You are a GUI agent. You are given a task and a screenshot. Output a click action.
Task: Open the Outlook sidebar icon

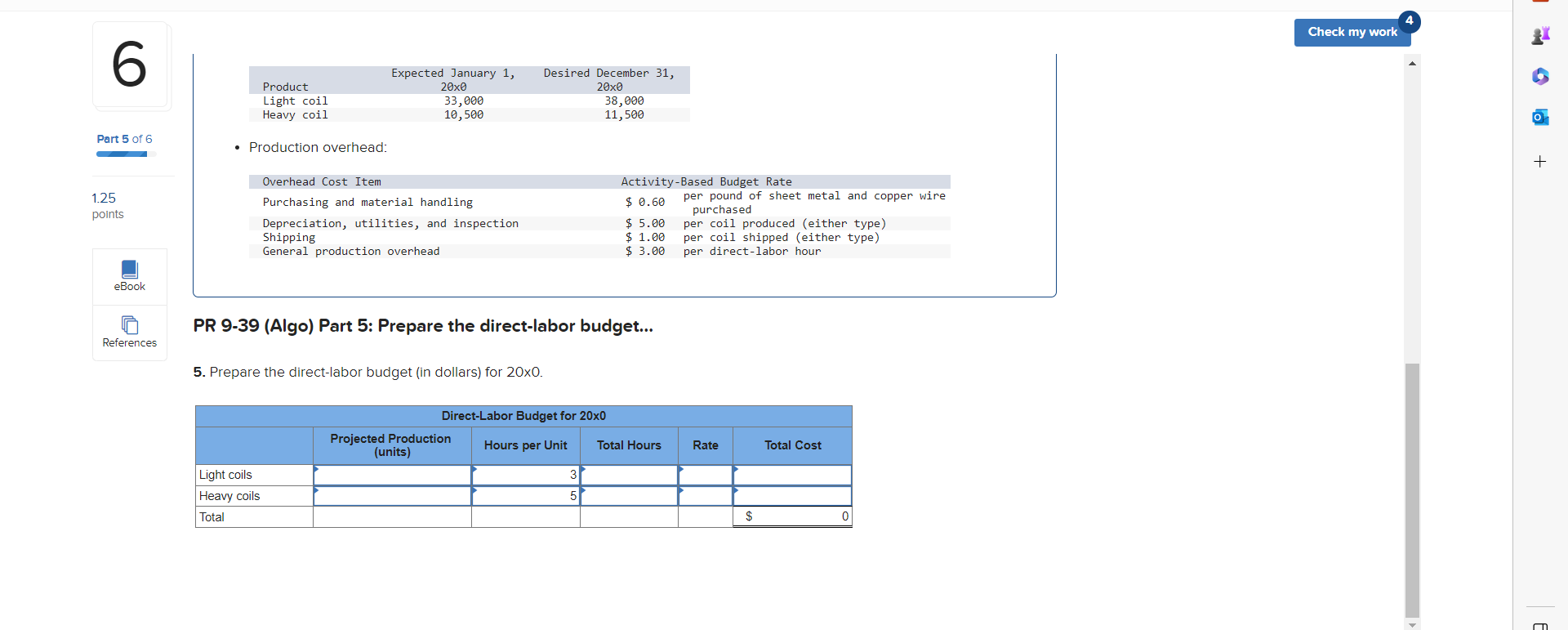point(1540,117)
